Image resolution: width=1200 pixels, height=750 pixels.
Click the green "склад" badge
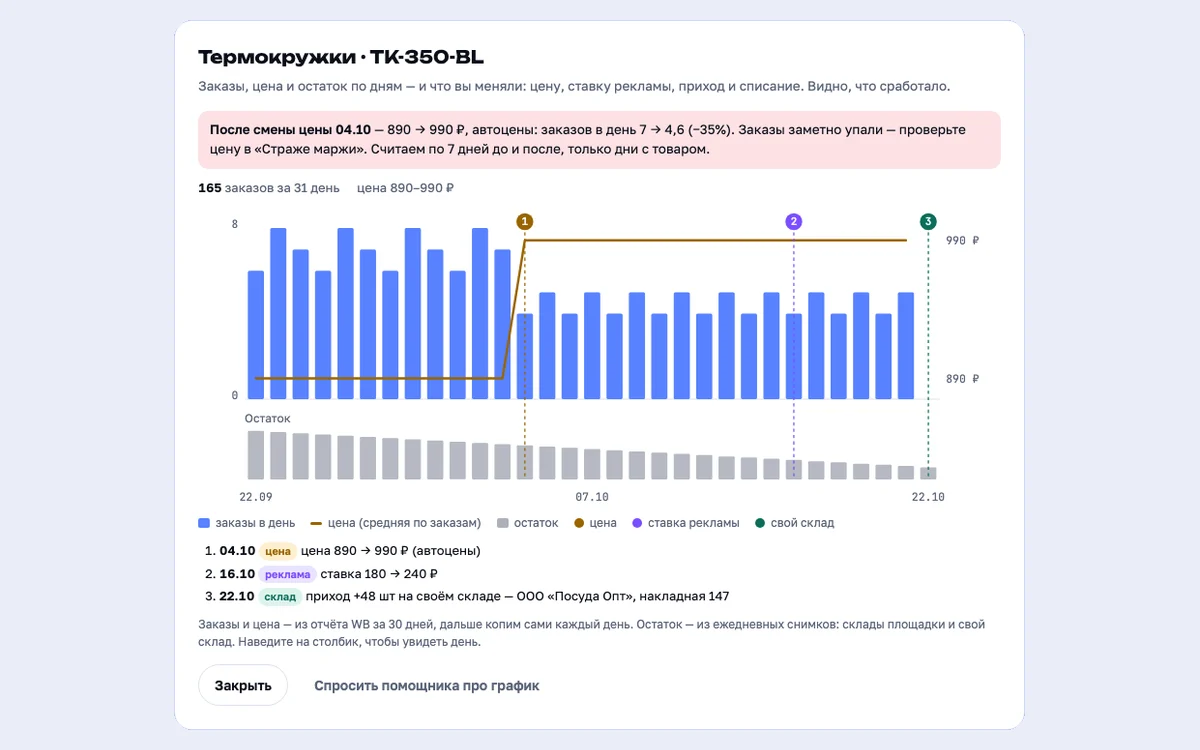[279, 597]
